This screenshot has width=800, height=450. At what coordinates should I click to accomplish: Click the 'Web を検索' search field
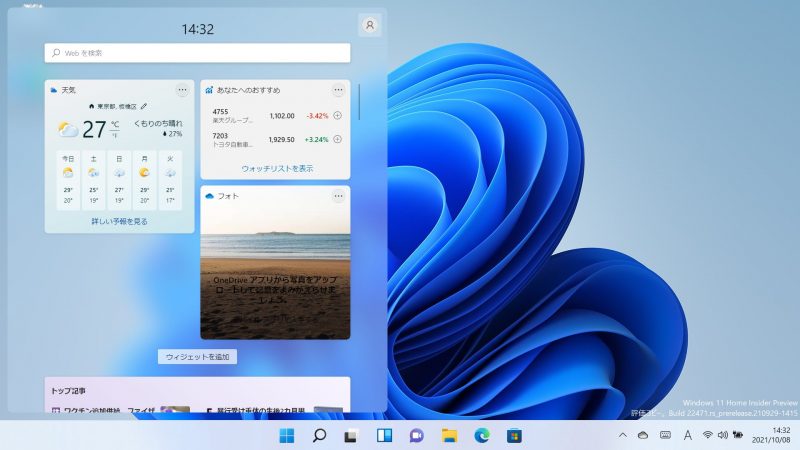pyautogui.click(x=197, y=53)
